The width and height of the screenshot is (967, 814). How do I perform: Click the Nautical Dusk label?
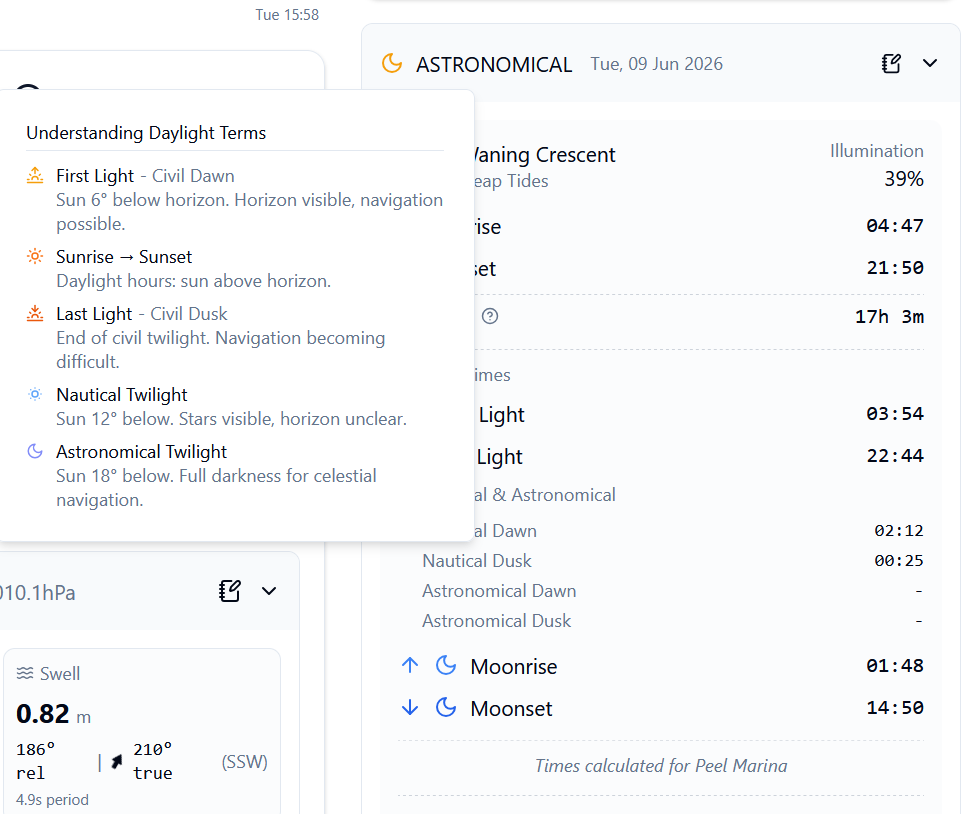point(477,561)
